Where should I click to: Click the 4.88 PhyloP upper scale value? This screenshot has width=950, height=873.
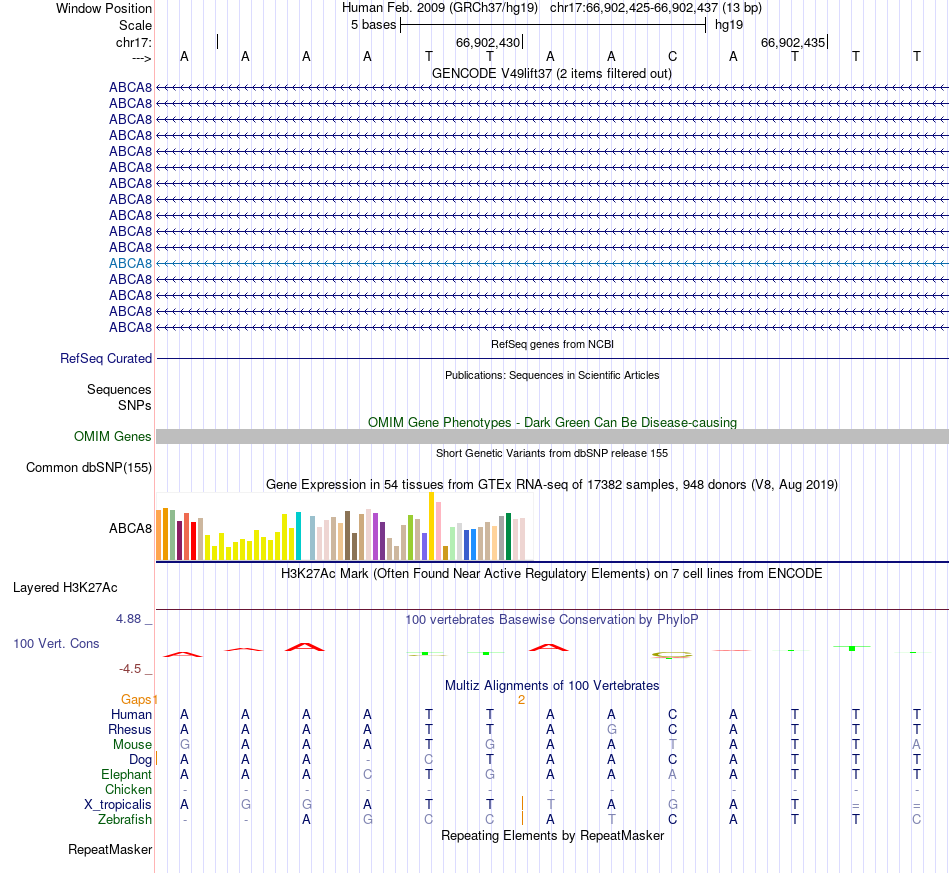pyautogui.click(x=128, y=619)
